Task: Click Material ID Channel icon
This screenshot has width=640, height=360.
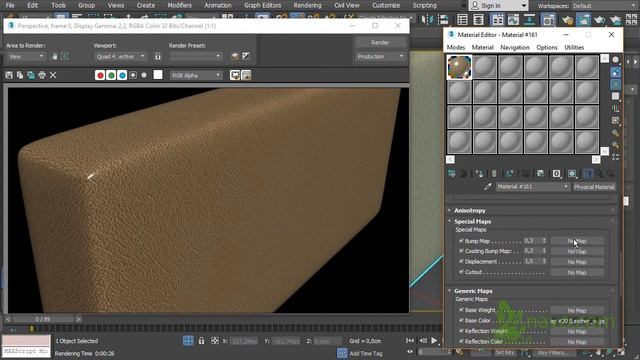Action: (556, 173)
